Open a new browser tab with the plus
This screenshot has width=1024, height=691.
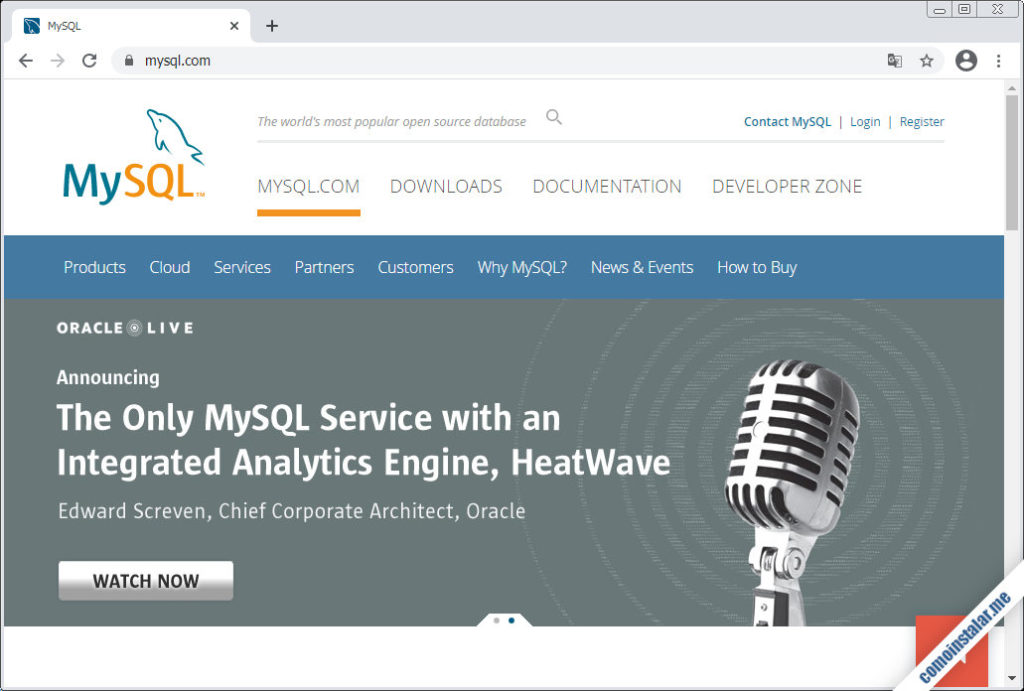coord(271,25)
